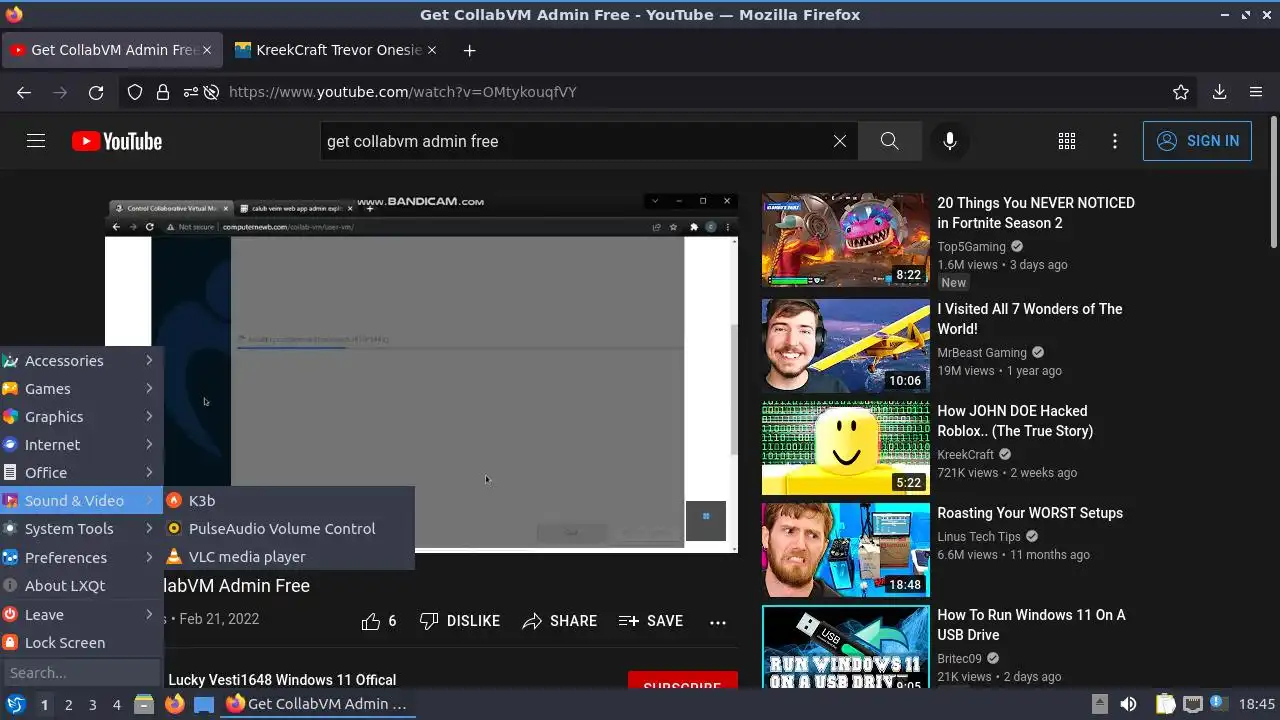Expand the System Tools submenu
This screenshot has height=720, width=1280.
tap(81, 528)
